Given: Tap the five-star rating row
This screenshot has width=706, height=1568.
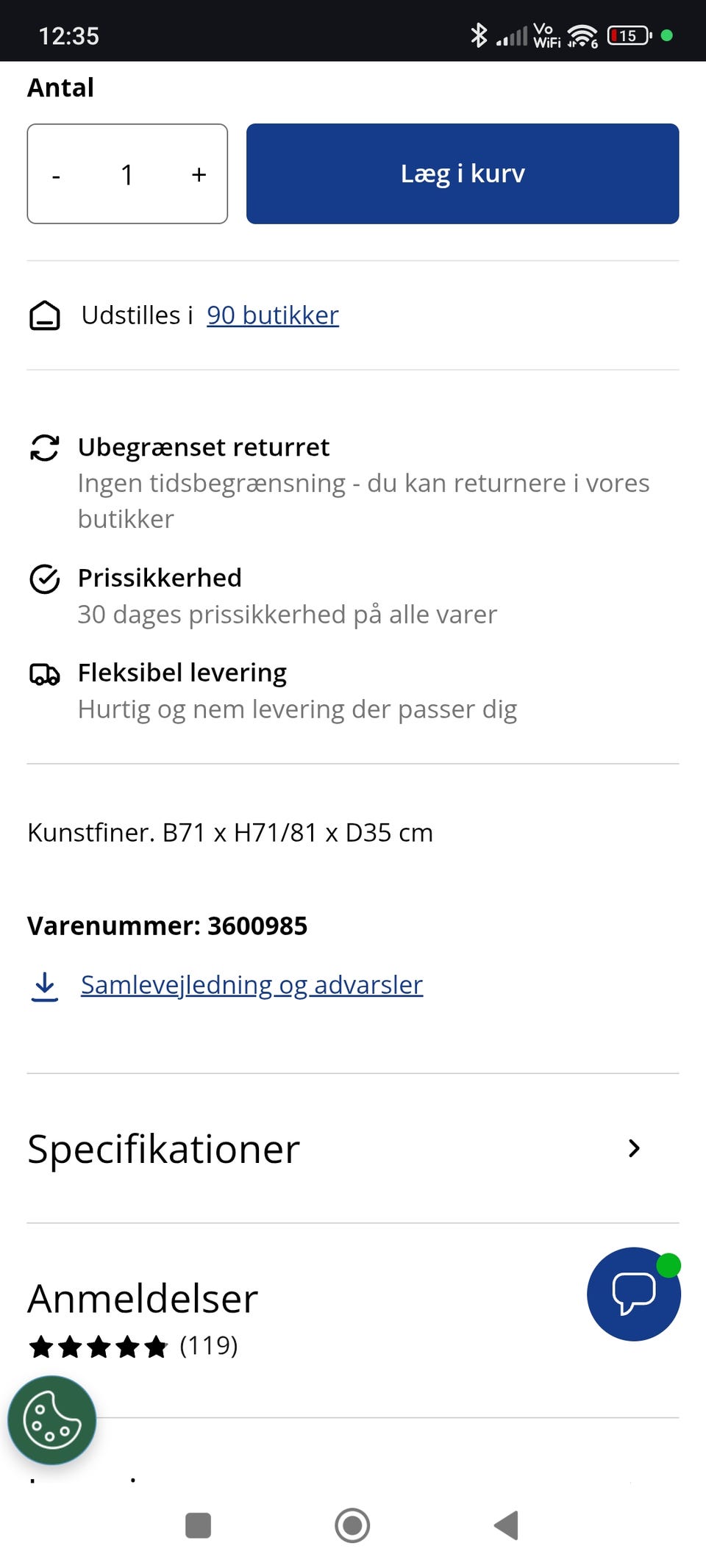Looking at the screenshot, I should (99, 1347).
